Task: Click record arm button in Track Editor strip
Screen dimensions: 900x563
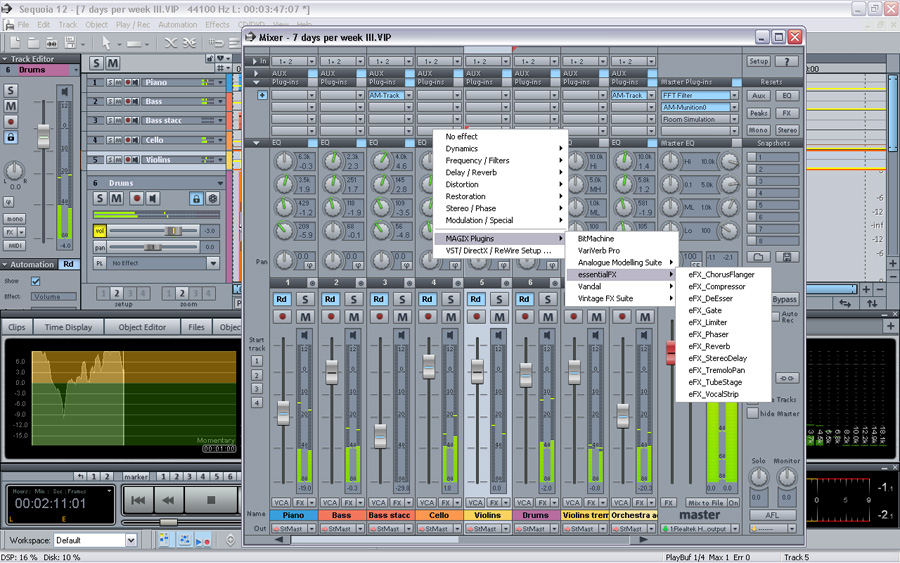Action: [x=11, y=122]
